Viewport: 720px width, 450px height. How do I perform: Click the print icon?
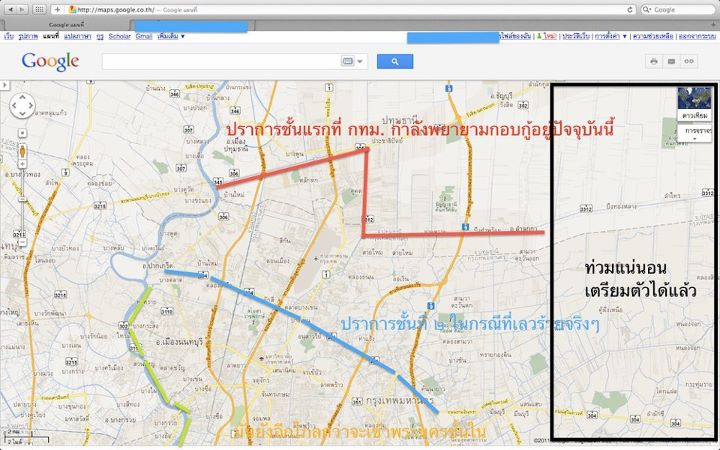pos(654,61)
